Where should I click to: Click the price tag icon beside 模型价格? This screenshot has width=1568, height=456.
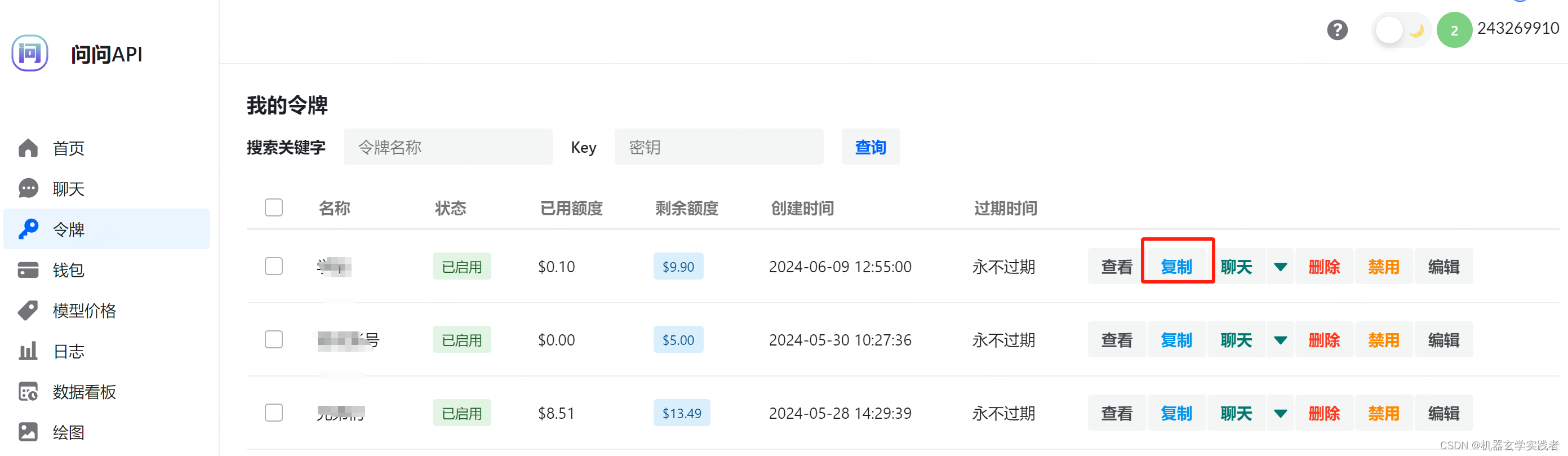[28, 311]
